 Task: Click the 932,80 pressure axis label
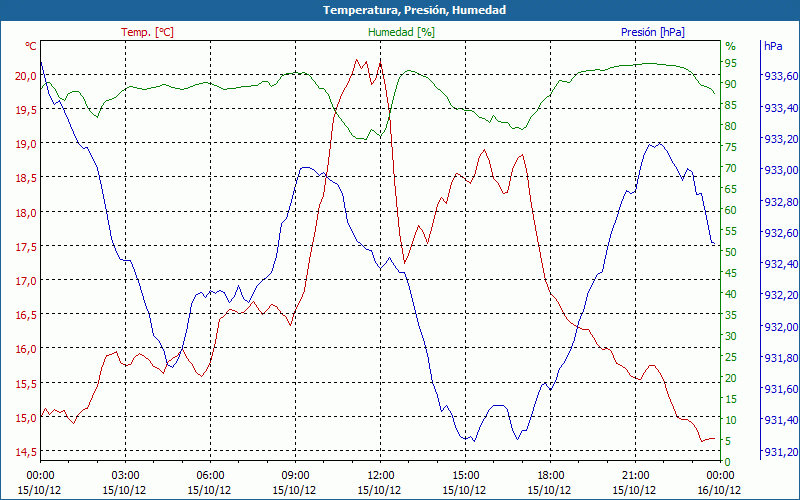(781, 202)
